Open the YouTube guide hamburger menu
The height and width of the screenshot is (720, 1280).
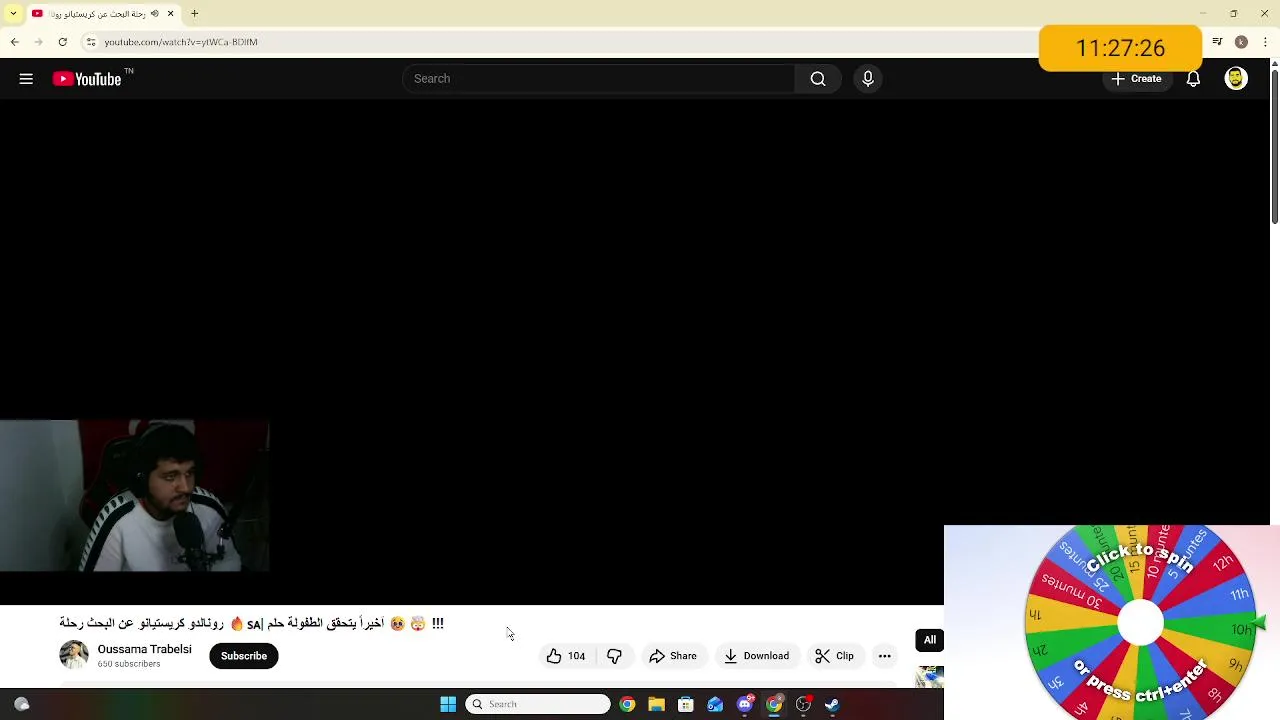(x=26, y=79)
